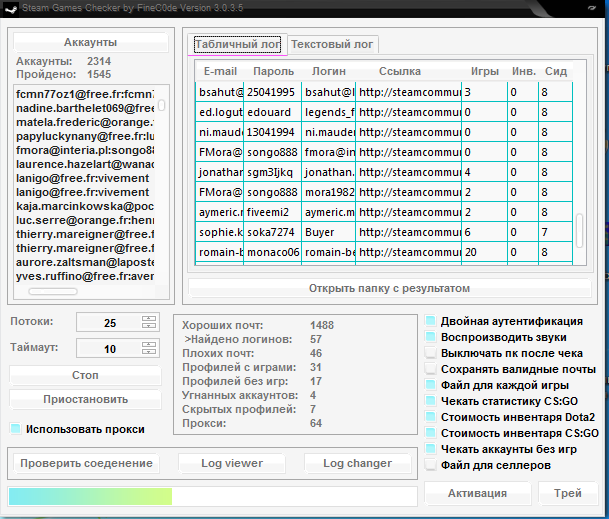Decrease Потоки value with down arrow
The image size is (609, 519).
pyautogui.click(x=149, y=326)
